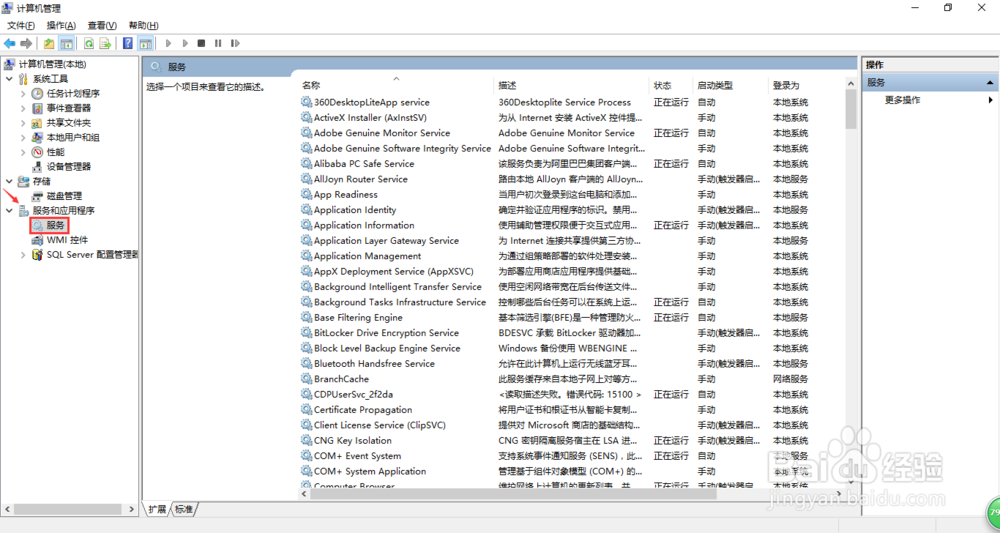
Task: Expand the 共享文件夹 node
Action: [x=23, y=123]
